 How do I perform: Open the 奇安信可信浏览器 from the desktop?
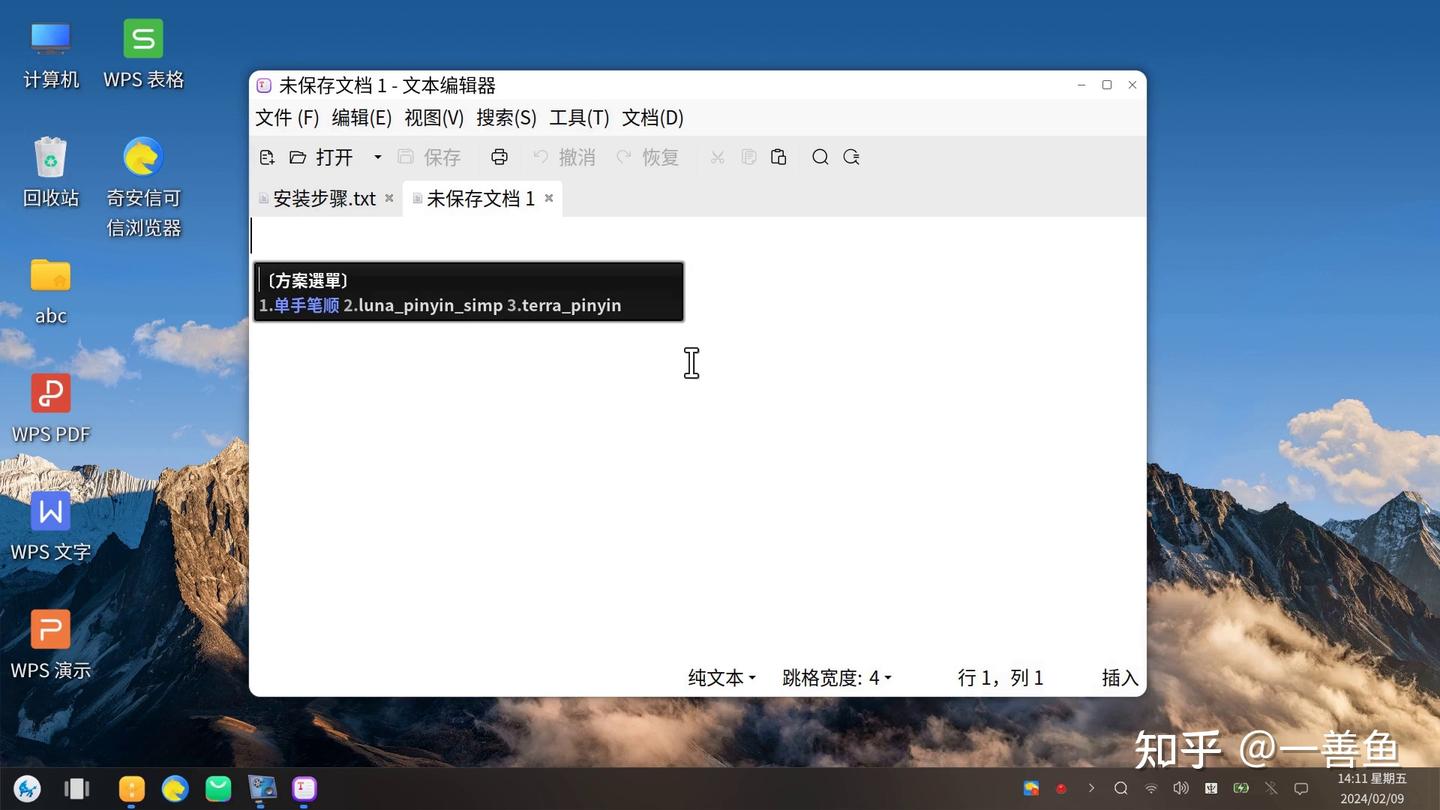[x=142, y=156]
